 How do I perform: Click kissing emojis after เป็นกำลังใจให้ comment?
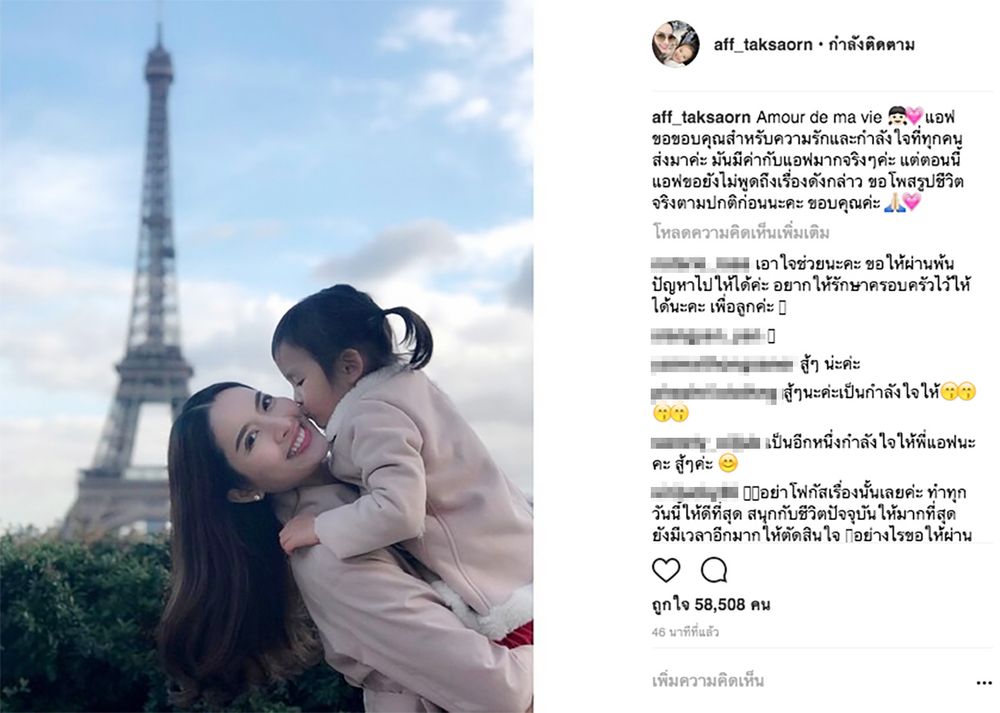(959, 393)
